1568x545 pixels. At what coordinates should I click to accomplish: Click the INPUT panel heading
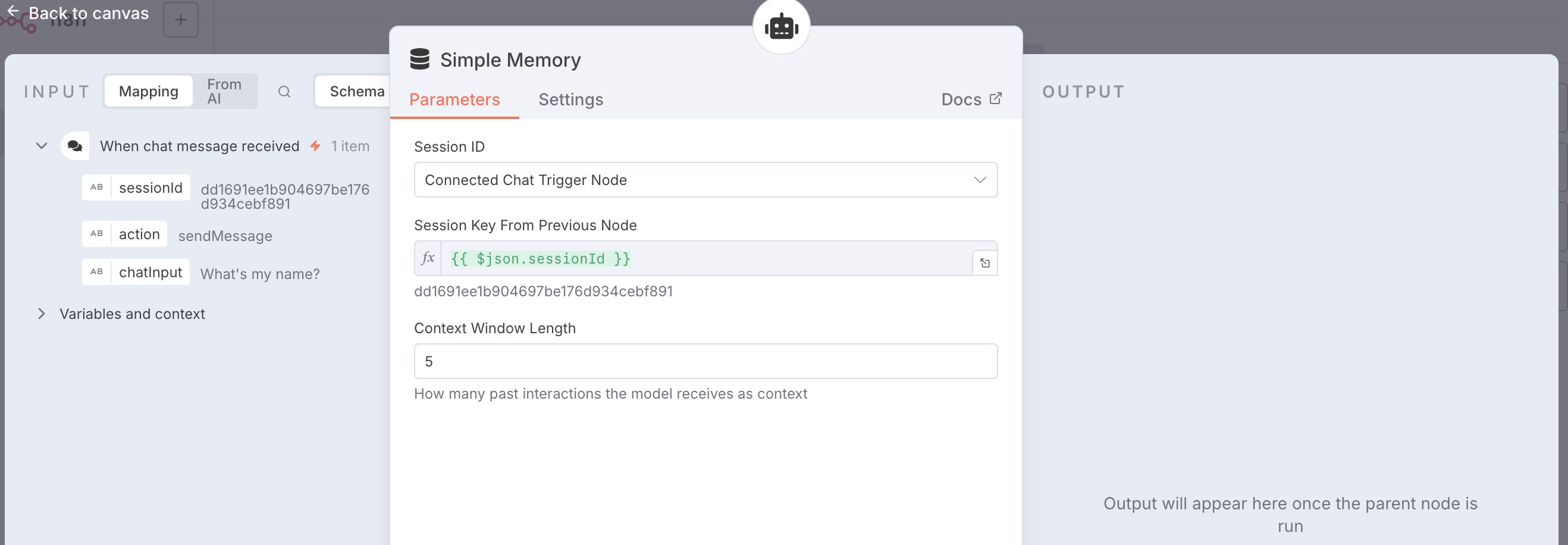pos(57,92)
